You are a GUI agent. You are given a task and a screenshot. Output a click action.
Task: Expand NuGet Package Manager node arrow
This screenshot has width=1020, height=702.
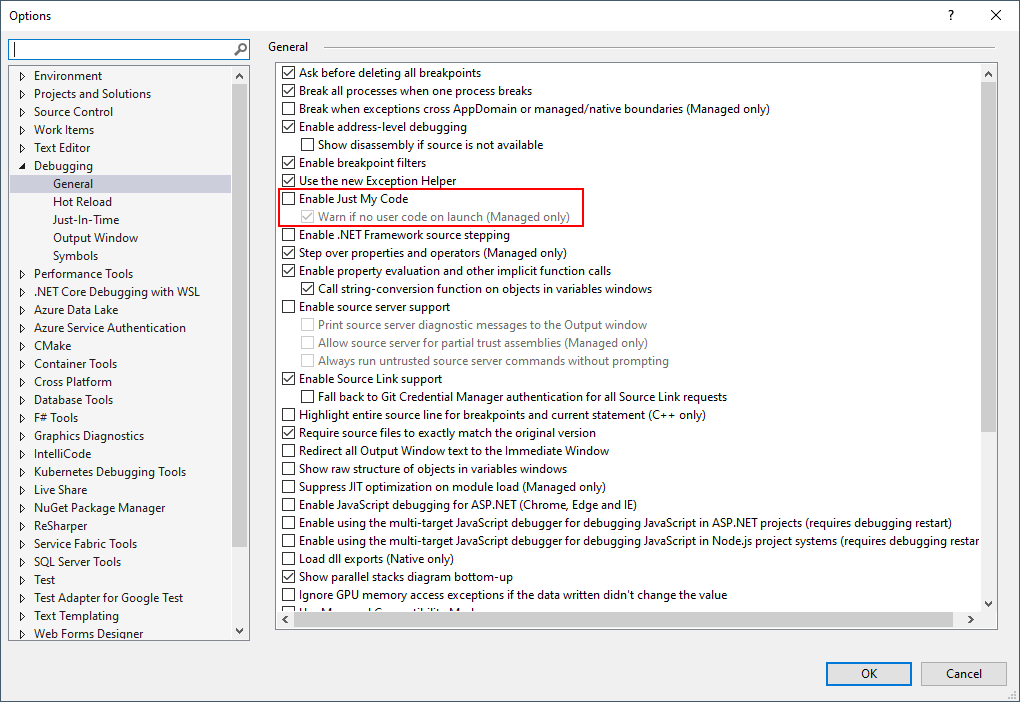pyautogui.click(x=22, y=508)
